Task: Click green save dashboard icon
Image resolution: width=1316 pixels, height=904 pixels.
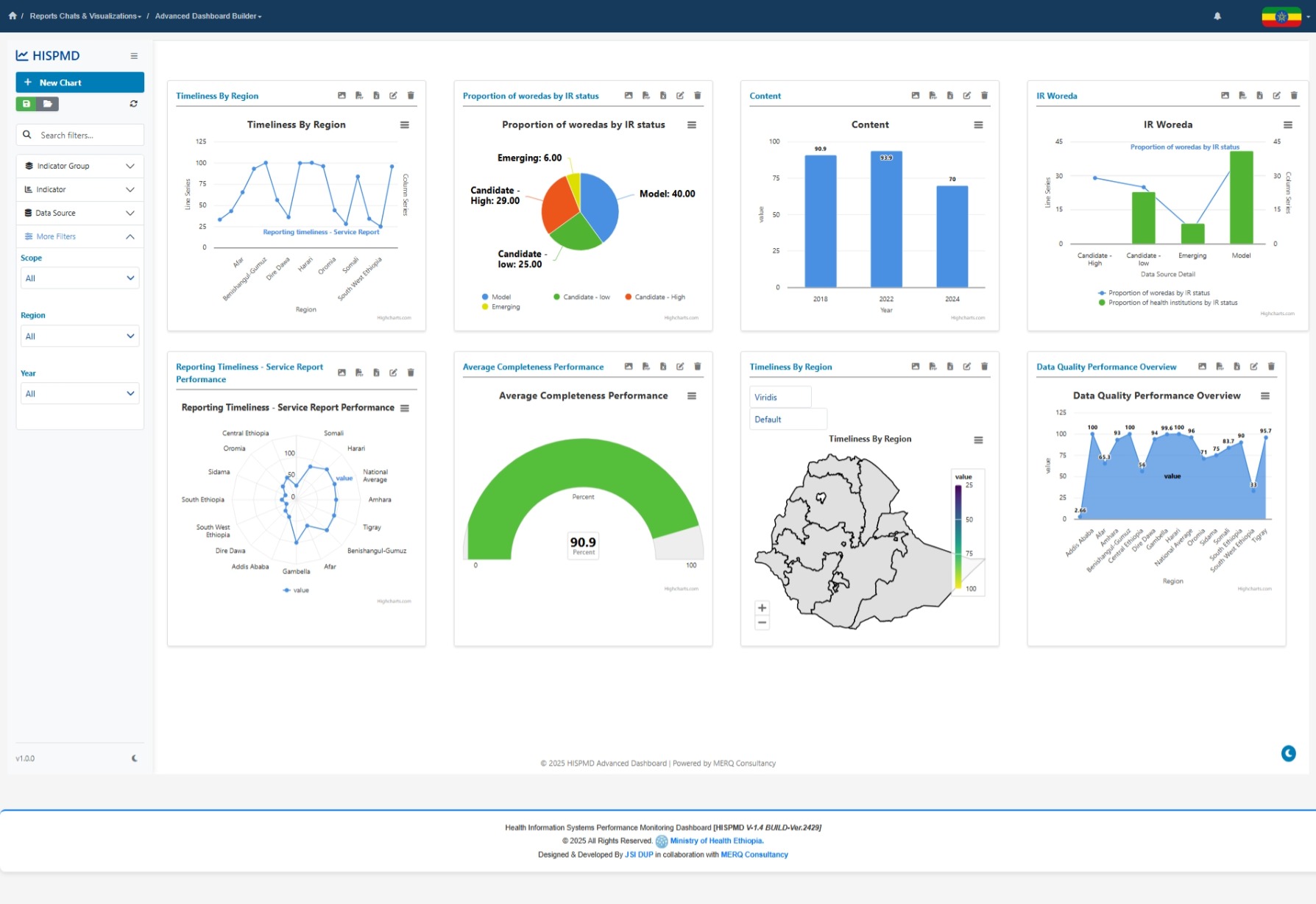Action: tap(26, 104)
